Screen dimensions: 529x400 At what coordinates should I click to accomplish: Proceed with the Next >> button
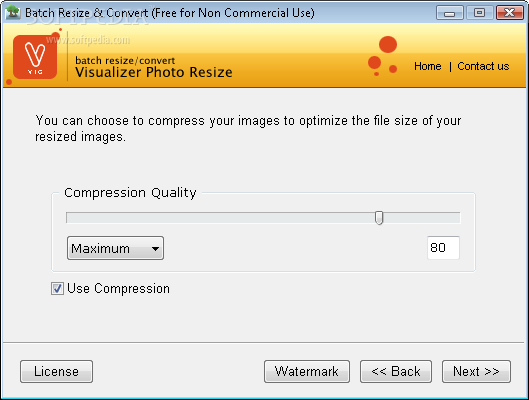(476, 371)
